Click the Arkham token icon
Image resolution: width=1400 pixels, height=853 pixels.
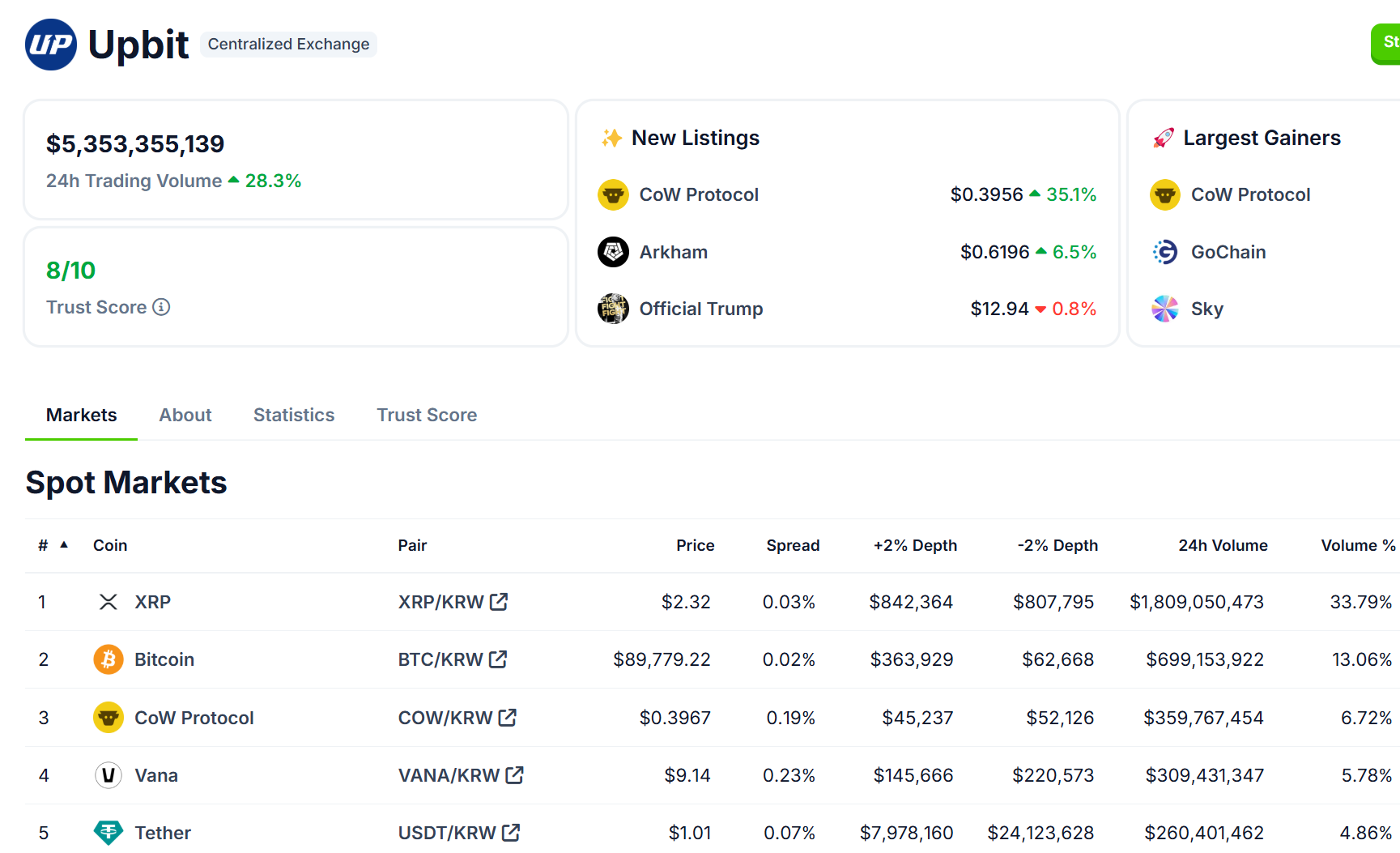(613, 252)
